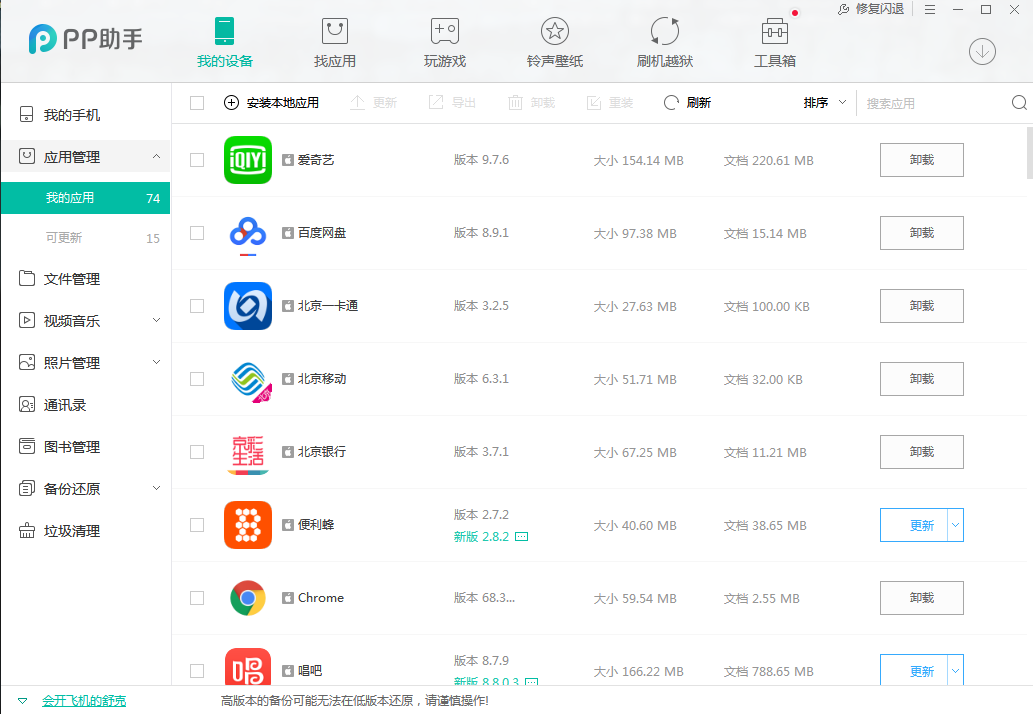Check the 爱奇艺 row checkbox

pos(196,160)
